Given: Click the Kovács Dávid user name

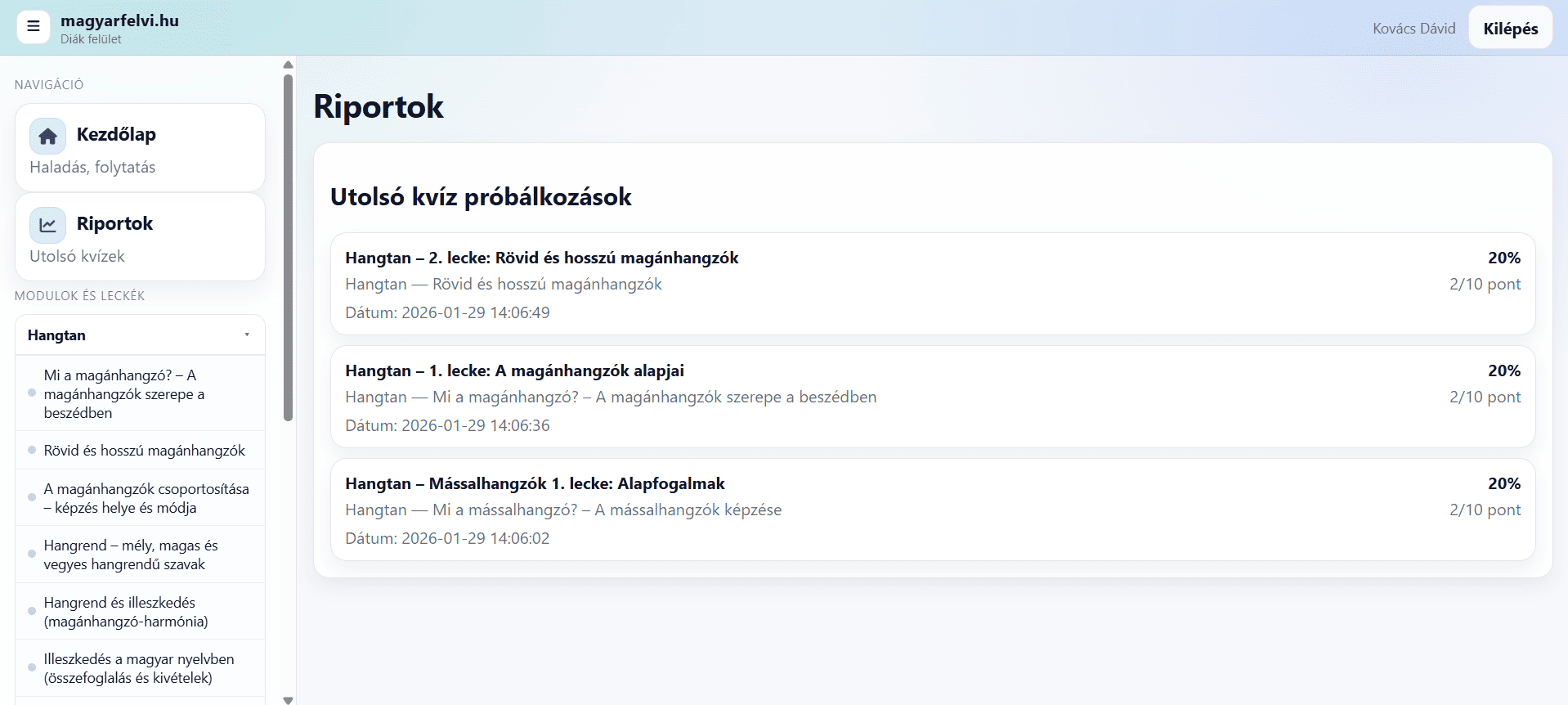Looking at the screenshot, I should pos(1413,29).
